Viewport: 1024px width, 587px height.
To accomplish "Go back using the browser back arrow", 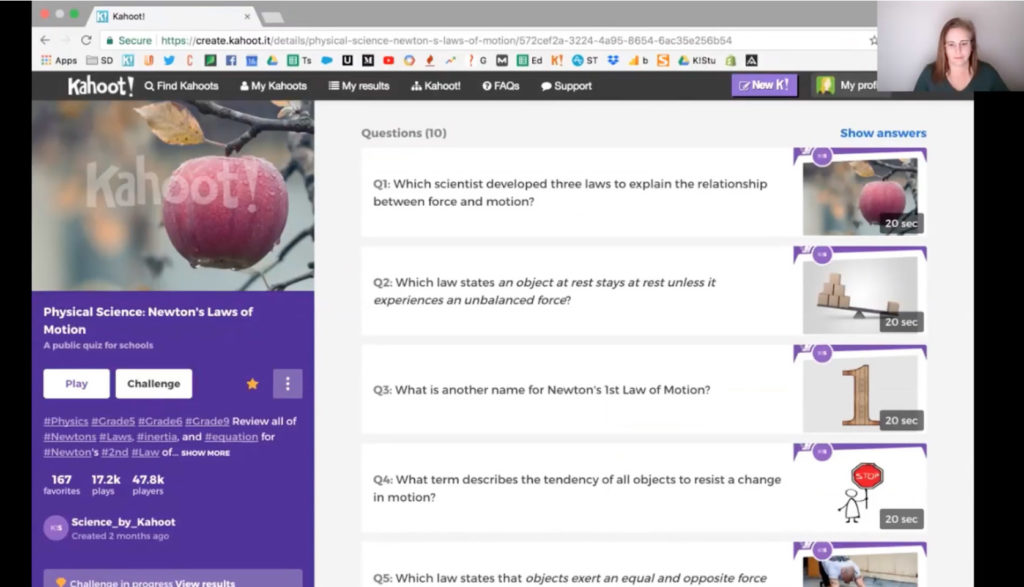I will coord(45,40).
